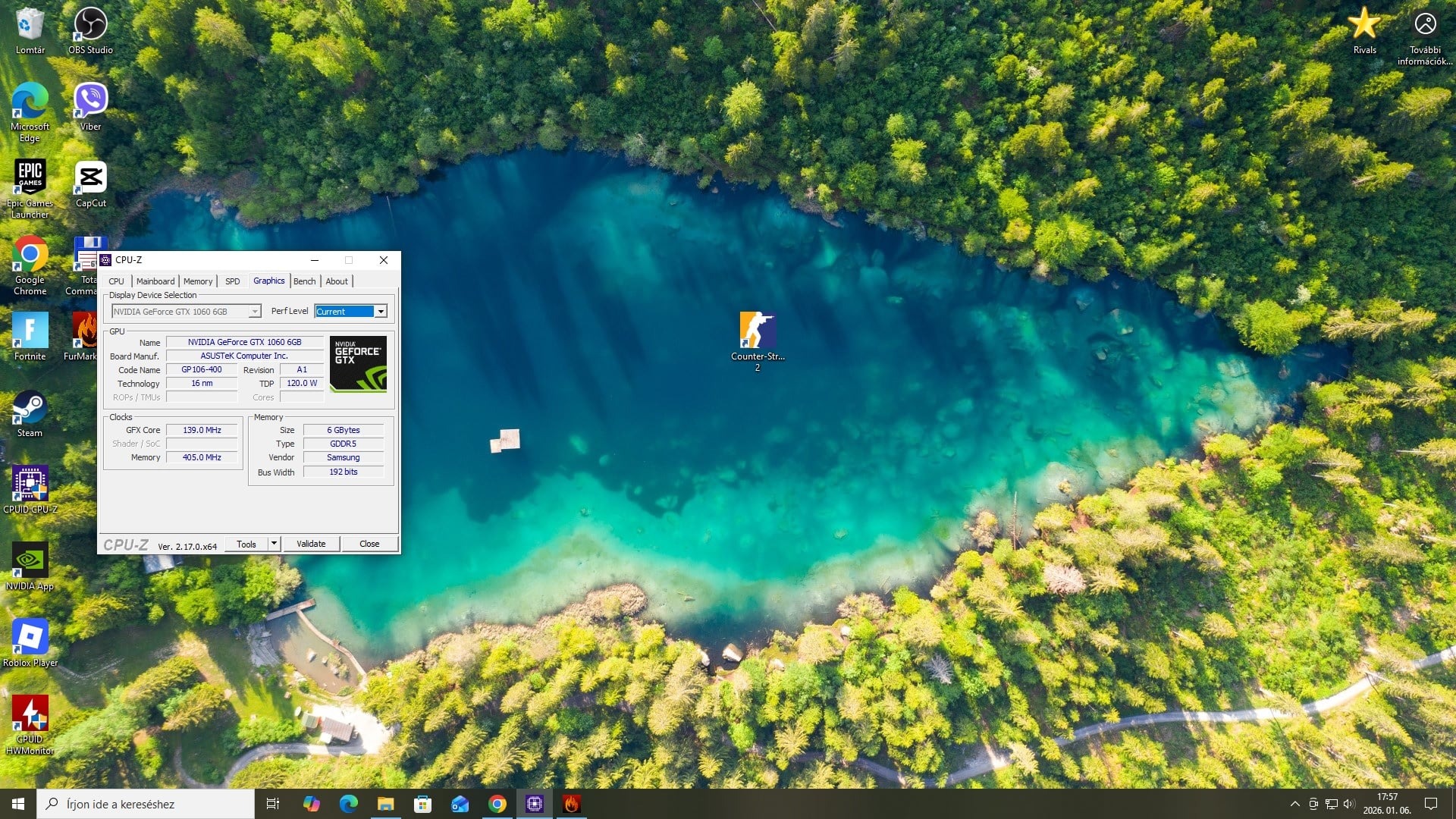Switch to the Bench tab
1456x819 pixels.
click(x=304, y=281)
